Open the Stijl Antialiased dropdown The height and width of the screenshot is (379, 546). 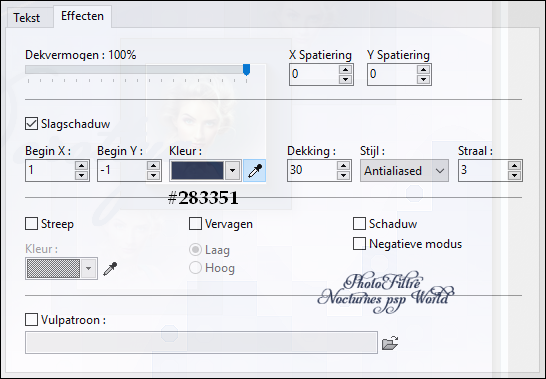(404, 171)
